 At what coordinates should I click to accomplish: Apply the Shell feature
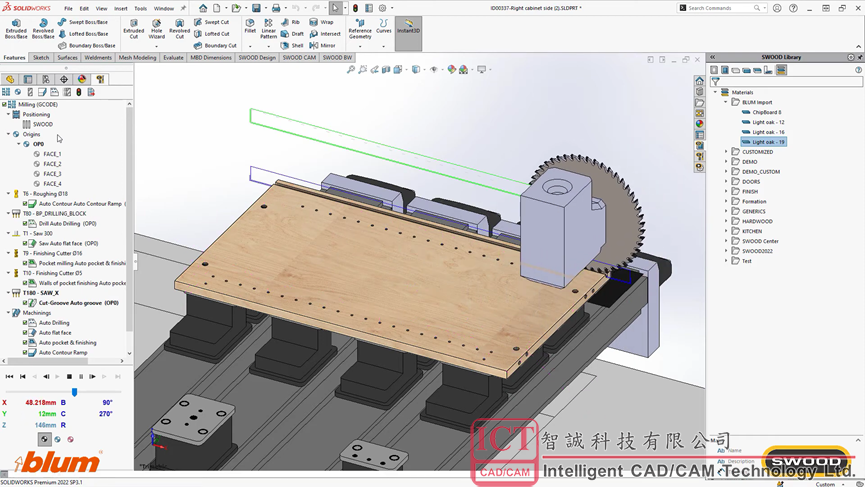292,46
